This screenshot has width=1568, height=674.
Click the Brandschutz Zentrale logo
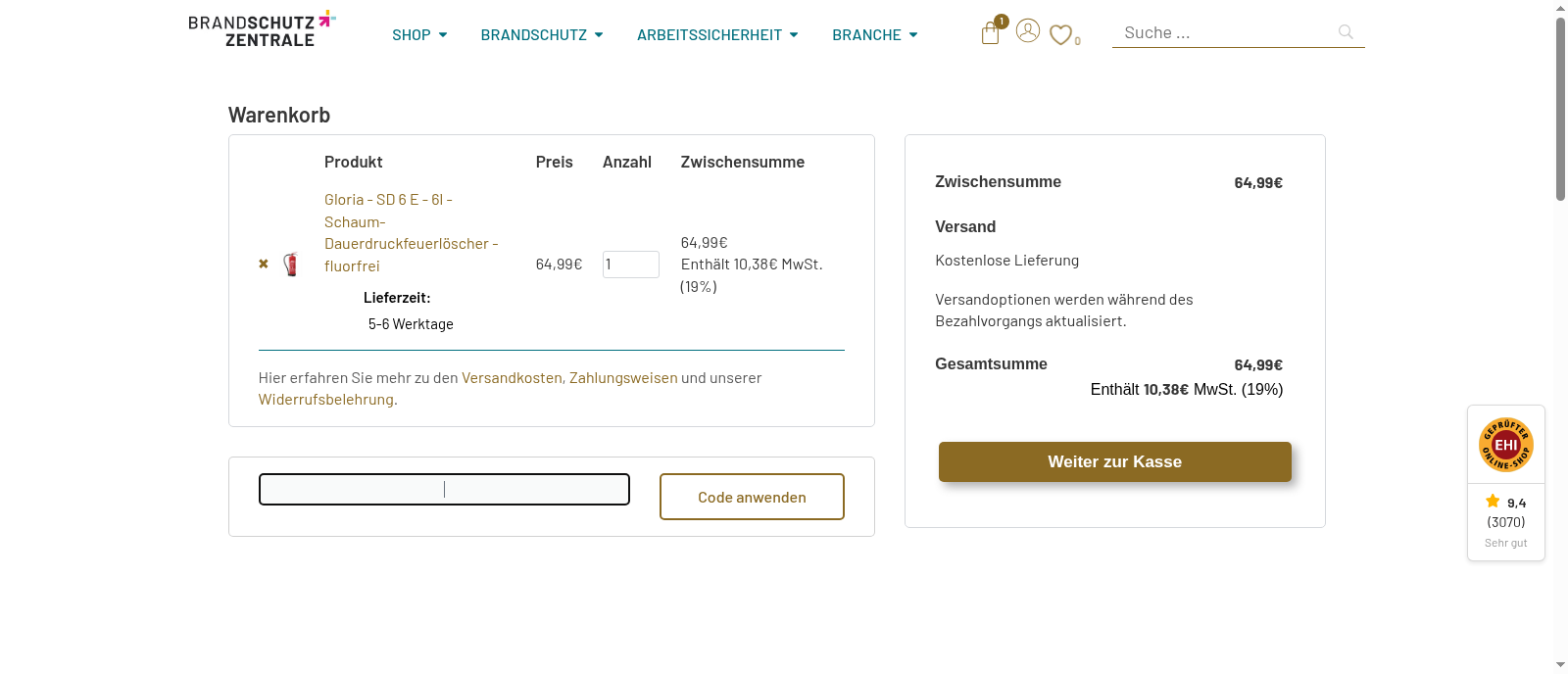(261, 28)
